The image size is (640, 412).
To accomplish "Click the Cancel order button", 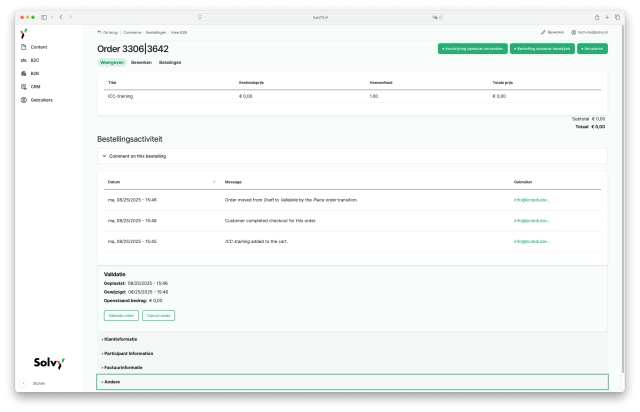I will pyautogui.click(x=159, y=315).
